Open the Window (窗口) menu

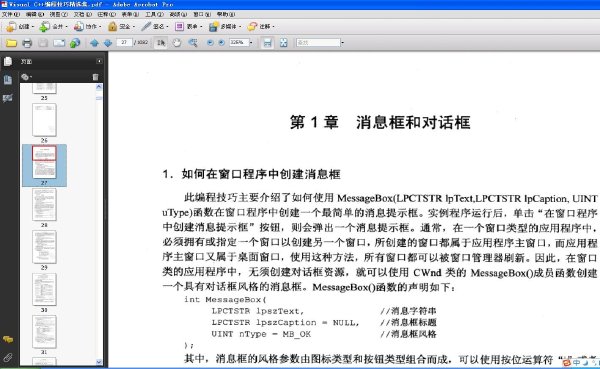click(x=202, y=14)
